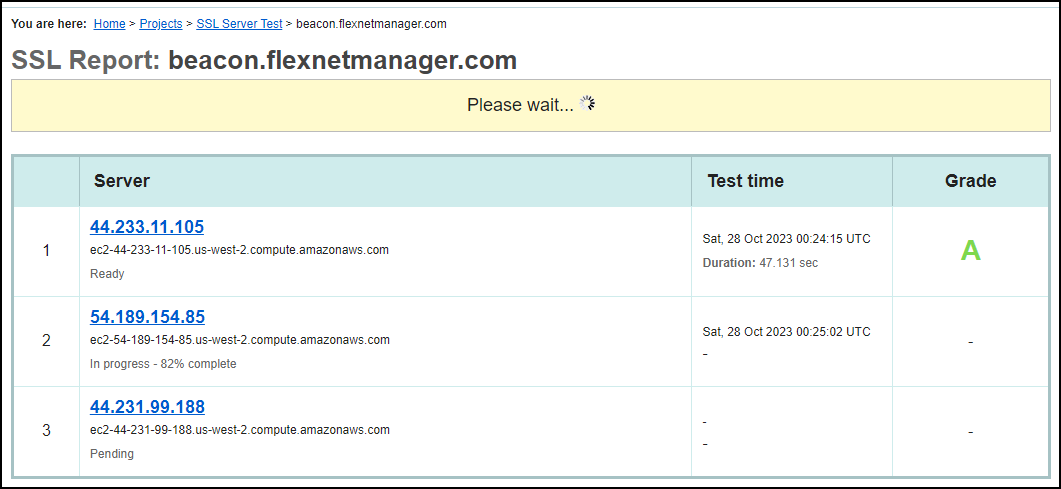Image resolution: width=1061 pixels, height=489 pixels.
Task: Select test time Sat, 28 Oct 2023 00:25:02 UTC
Action: pos(786,331)
